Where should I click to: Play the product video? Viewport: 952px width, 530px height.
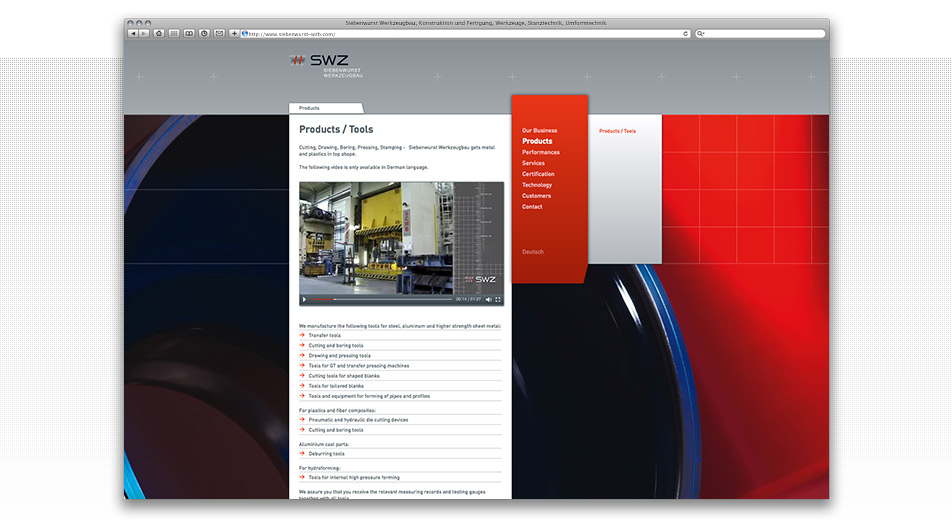click(305, 299)
